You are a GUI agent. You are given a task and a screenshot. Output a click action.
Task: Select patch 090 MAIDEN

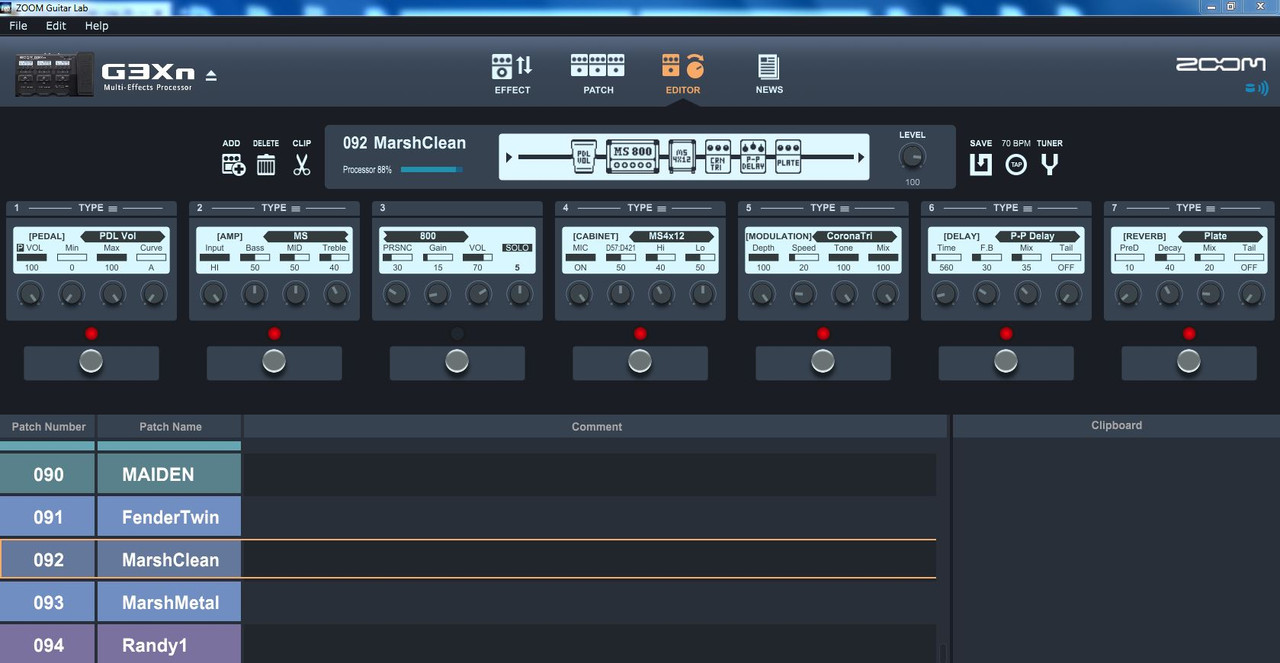120,474
